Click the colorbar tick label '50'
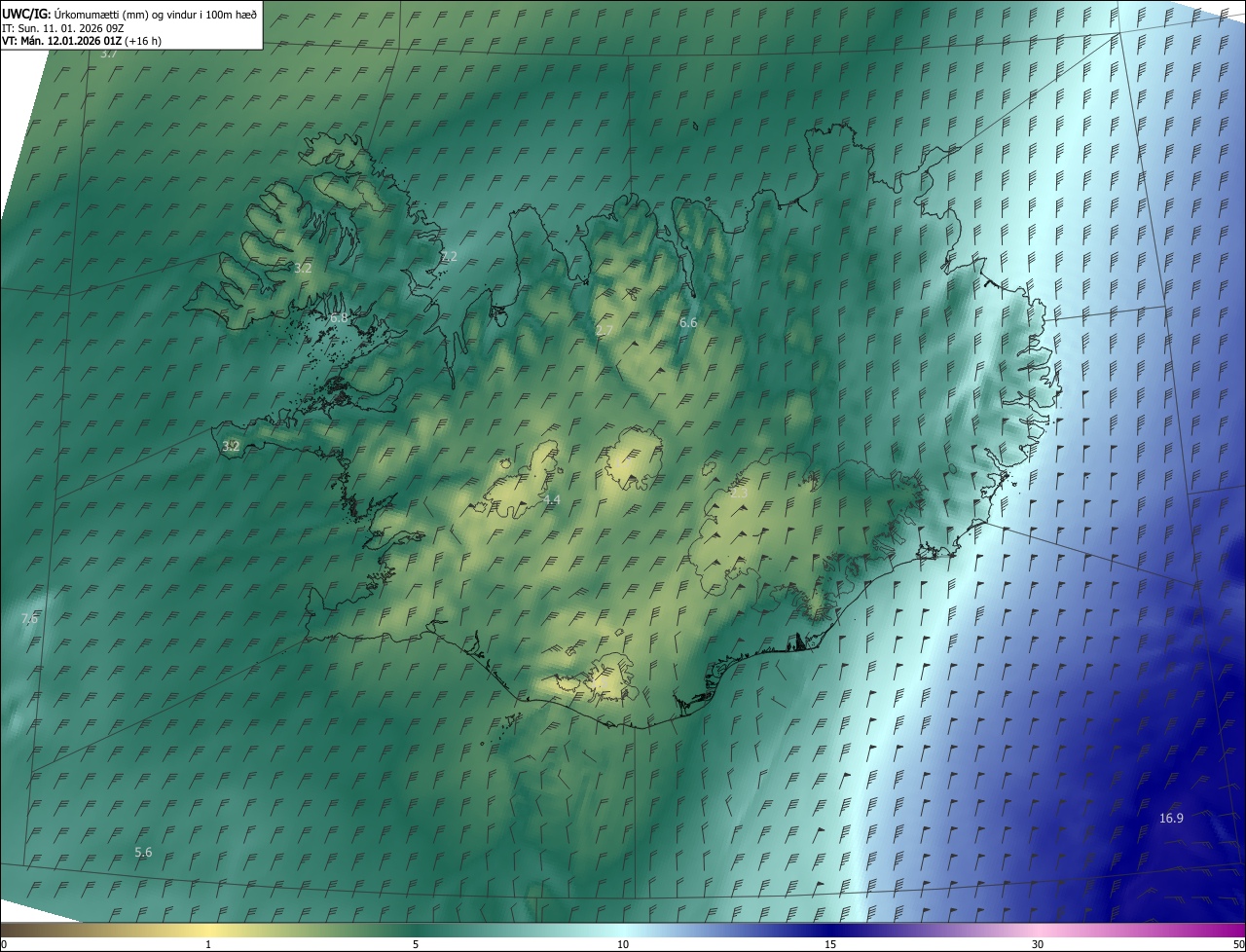 point(1238,945)
